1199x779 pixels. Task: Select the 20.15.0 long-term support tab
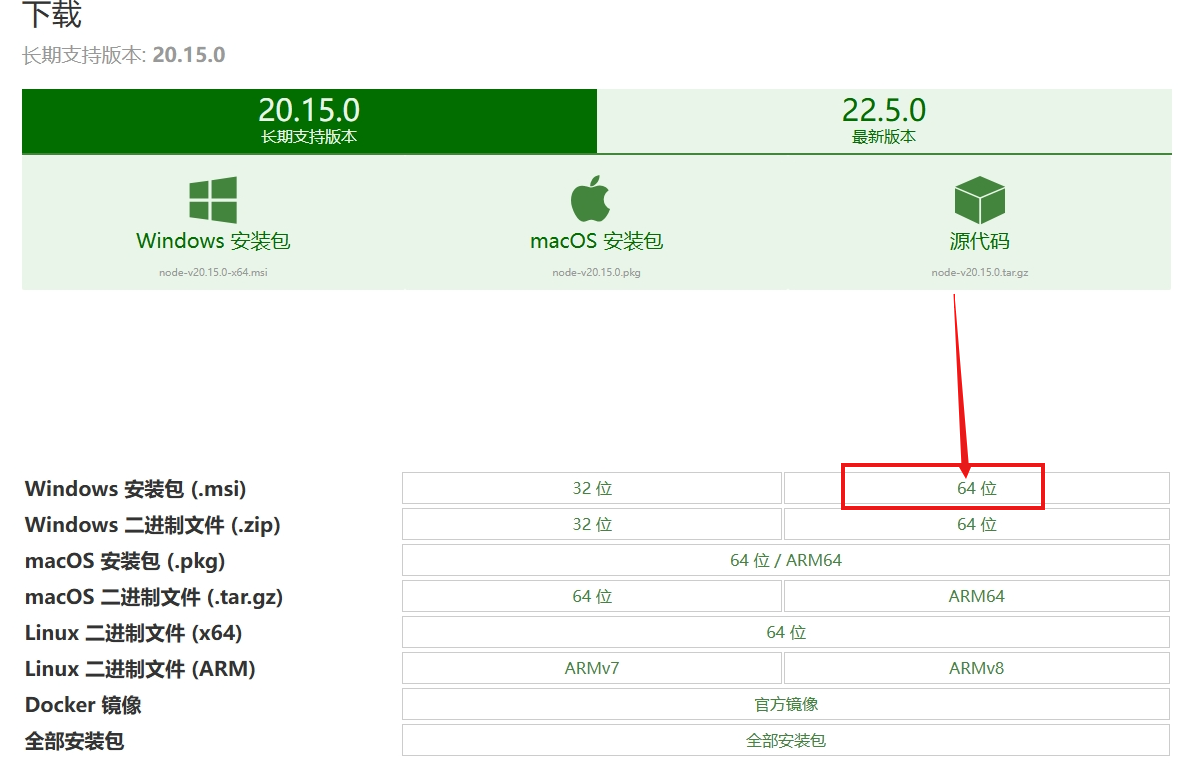coord(309,120)
